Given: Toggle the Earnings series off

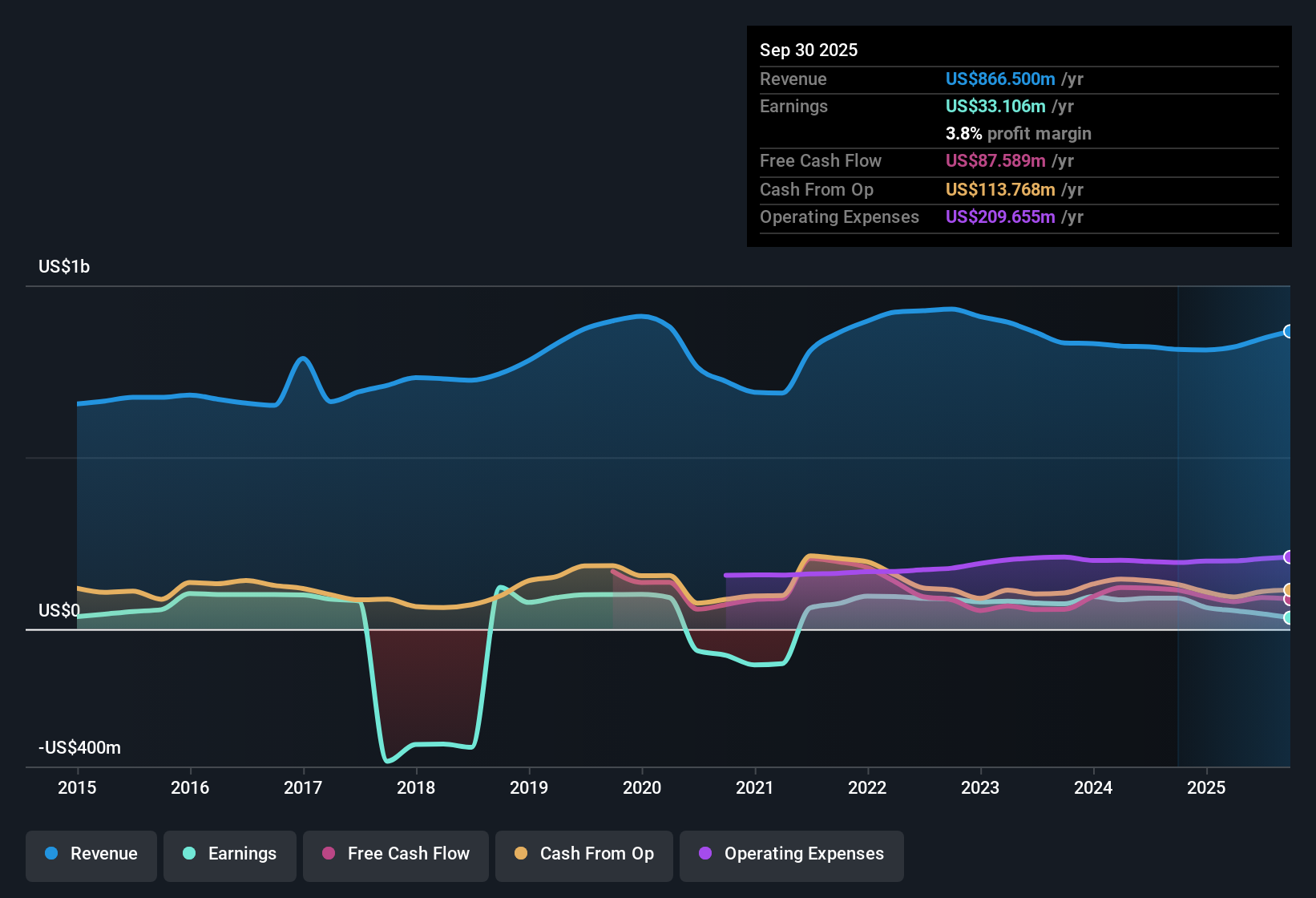Looking at the screenshot, I should pyautogui.click(x=229, y=854).
